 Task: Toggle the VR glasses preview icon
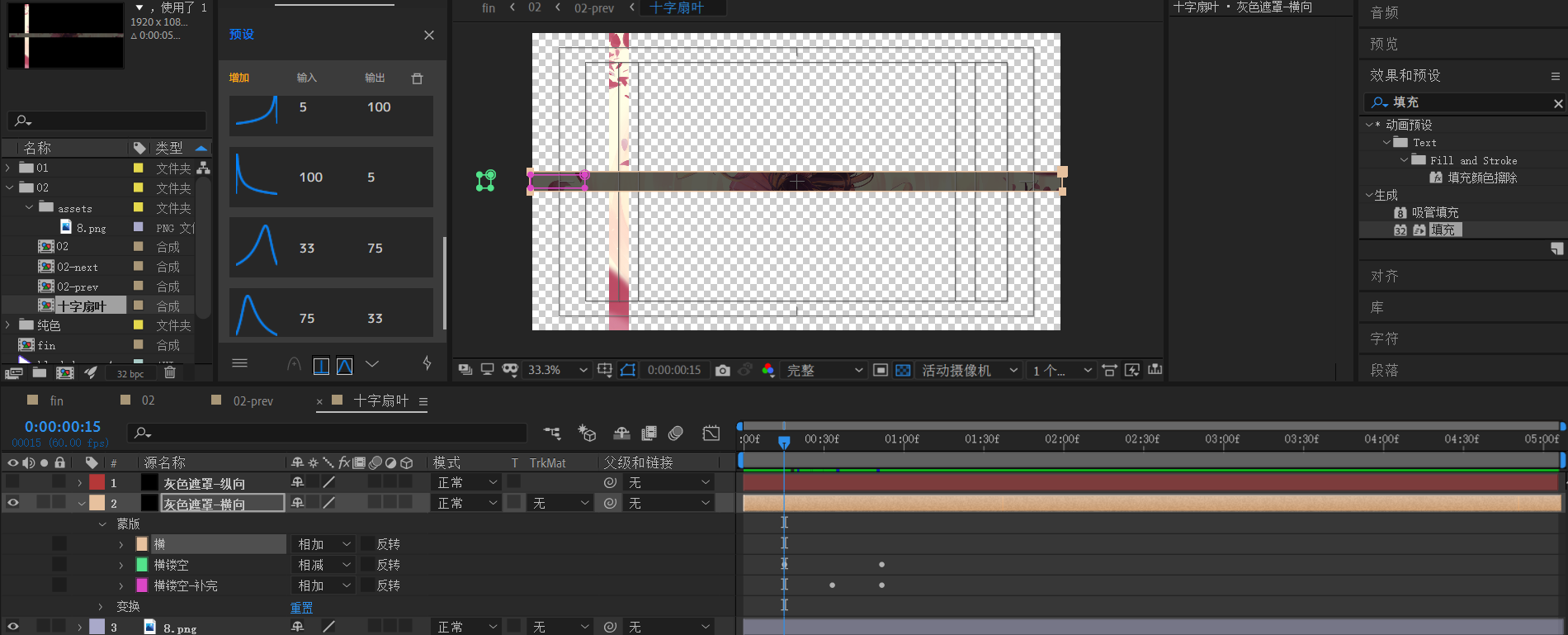[510, 370]
